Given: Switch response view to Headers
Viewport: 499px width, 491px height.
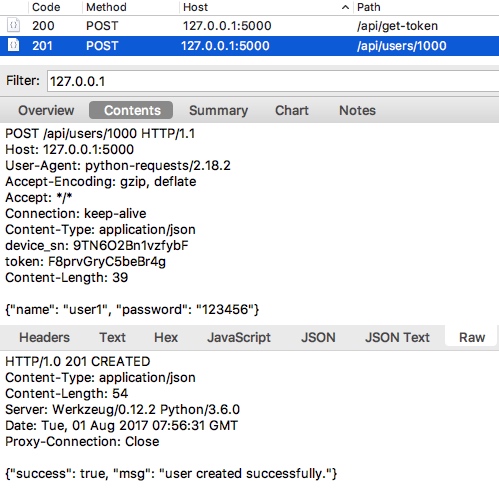Looking at the screenshot, I should 44,337.
